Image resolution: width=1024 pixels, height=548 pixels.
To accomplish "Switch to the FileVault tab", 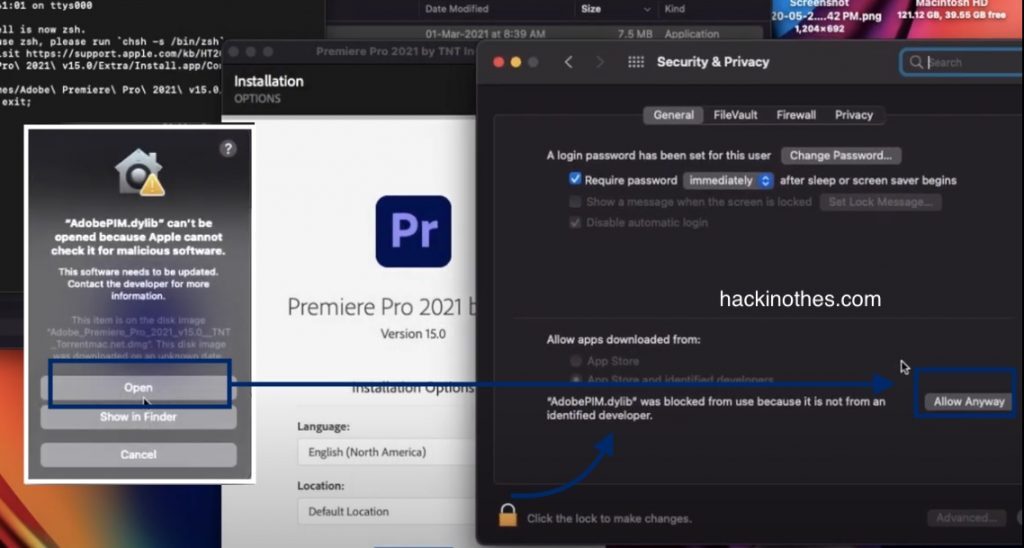I will point(735,115).
